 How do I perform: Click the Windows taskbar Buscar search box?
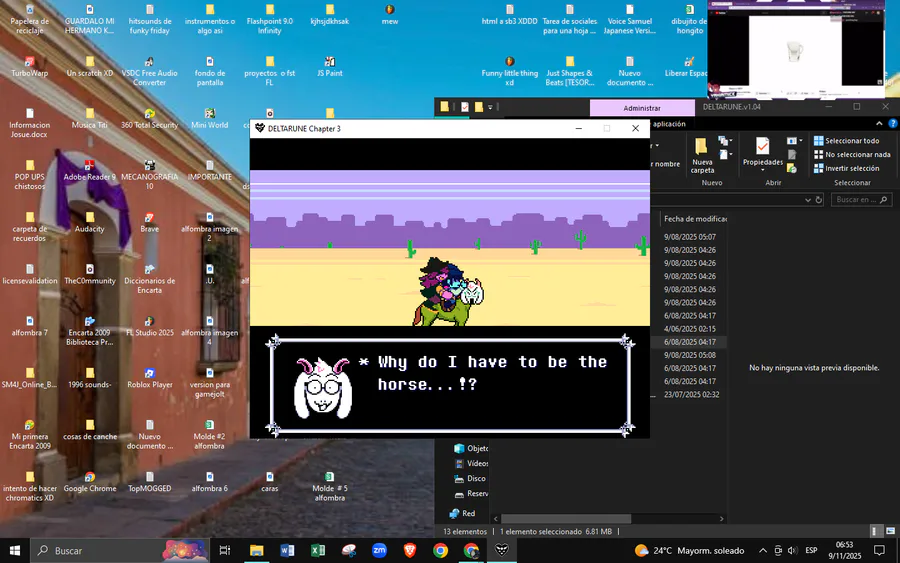pyautogui.click(x=119, y=550)
